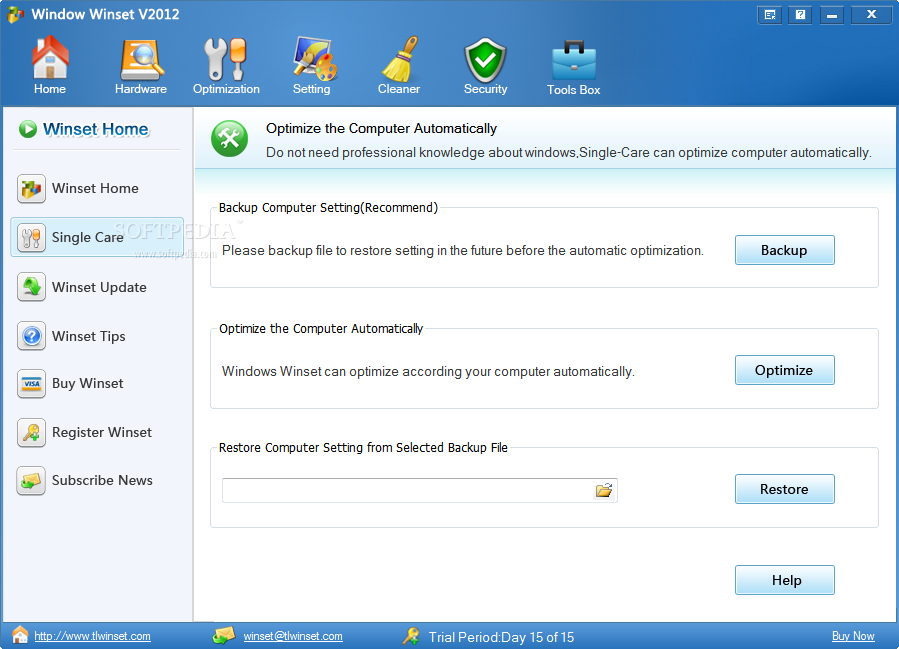Viewport: 899px width, 649px height.
Task: Minimize the Window Winset window
Action: click(832, 15)
